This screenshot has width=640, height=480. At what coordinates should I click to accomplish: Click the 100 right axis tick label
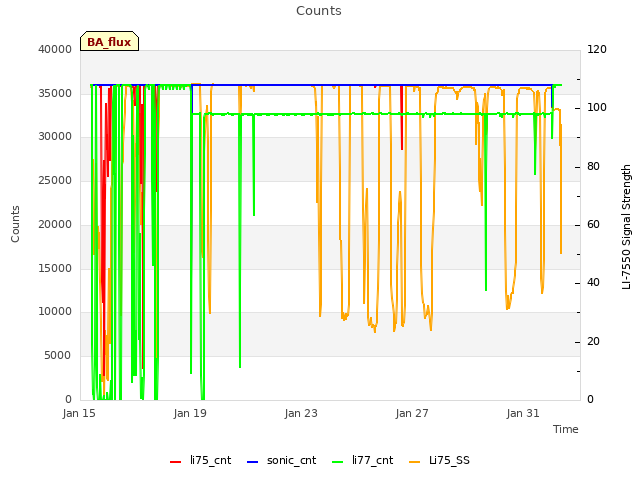pyautogui.click(x=597, y=108)
